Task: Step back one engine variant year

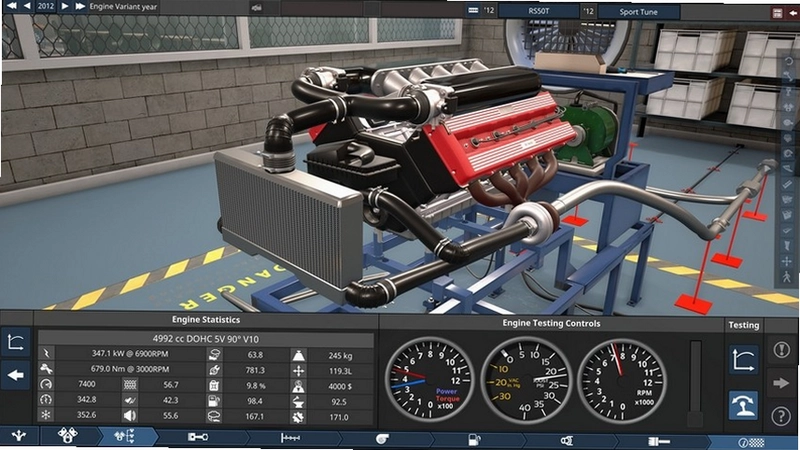Action: tap(27, 6)
